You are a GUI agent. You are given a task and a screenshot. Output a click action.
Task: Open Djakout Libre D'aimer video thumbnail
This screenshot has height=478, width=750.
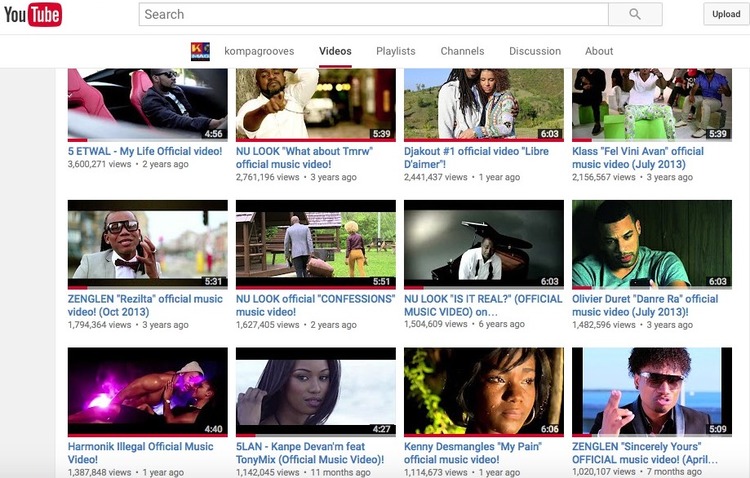pyautogui.click(x=484, y=105)
